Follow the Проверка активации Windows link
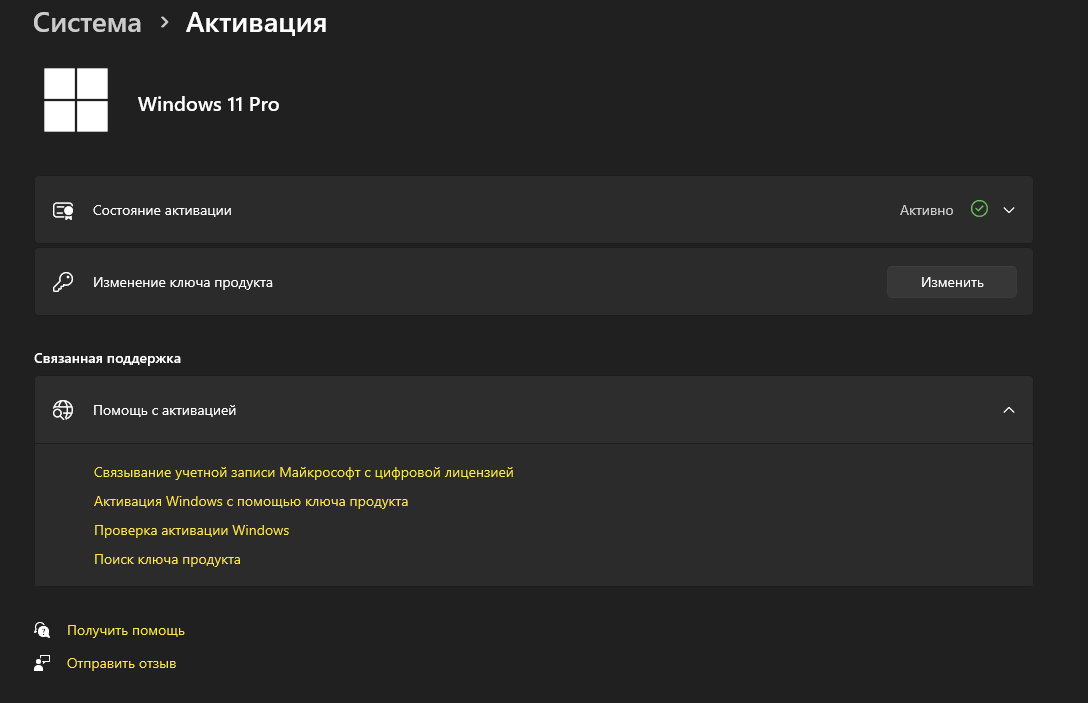The height and width of the screenshot is (703, 1088). 191,530
